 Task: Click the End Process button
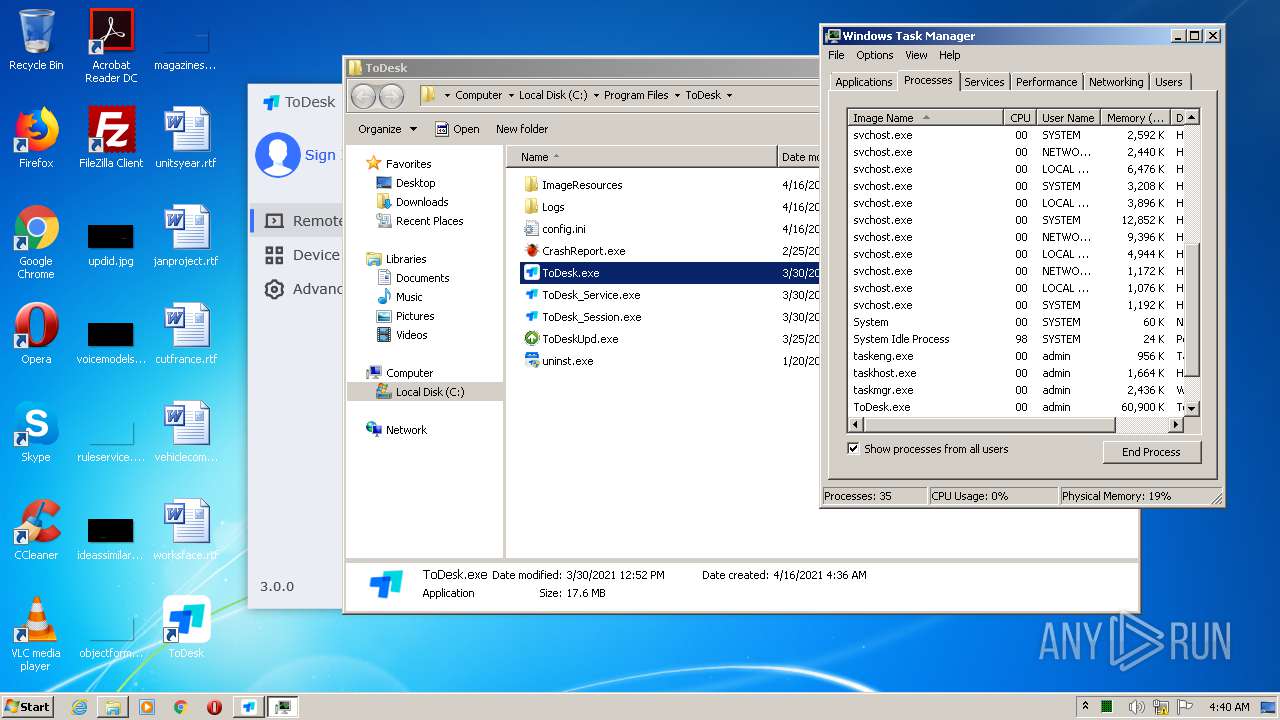click(1151, 452)
